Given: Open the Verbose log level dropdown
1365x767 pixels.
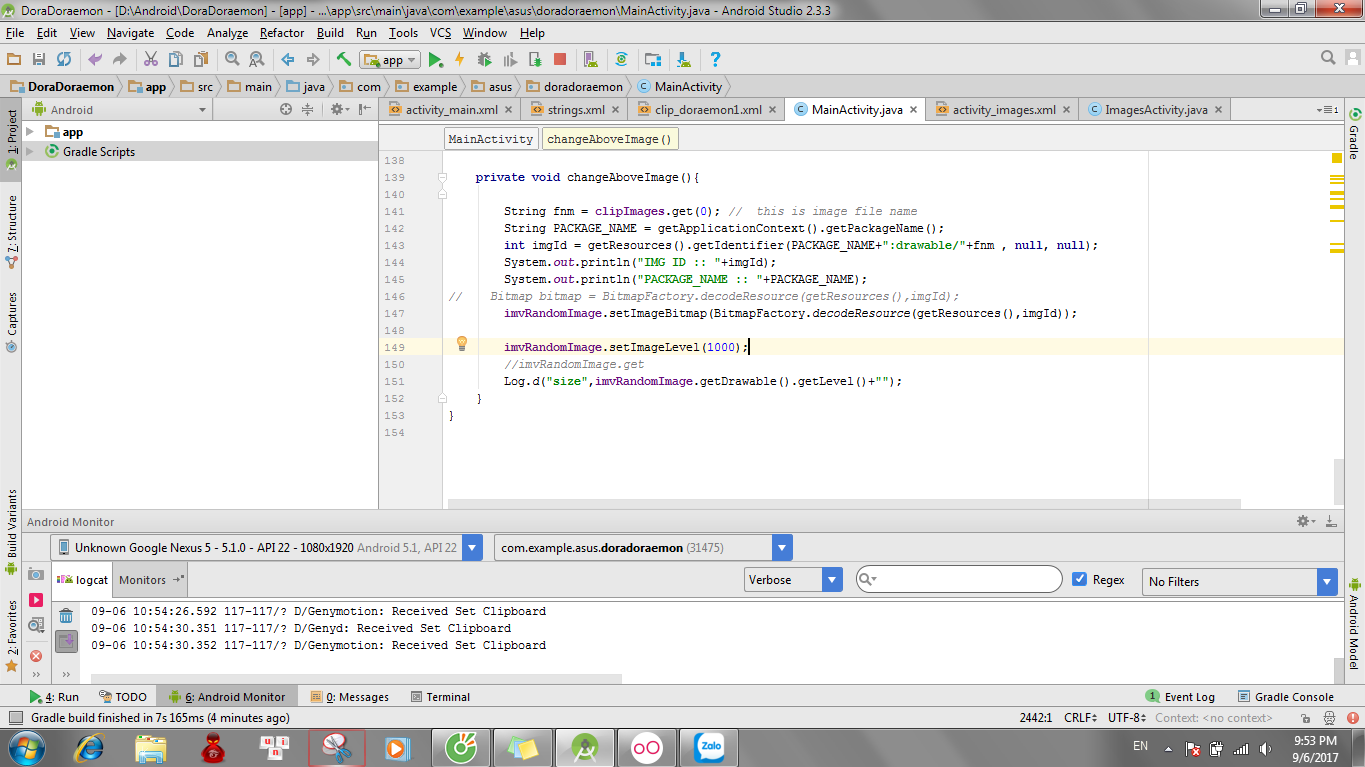Looking at the screenshot, I should pos(793,580).
